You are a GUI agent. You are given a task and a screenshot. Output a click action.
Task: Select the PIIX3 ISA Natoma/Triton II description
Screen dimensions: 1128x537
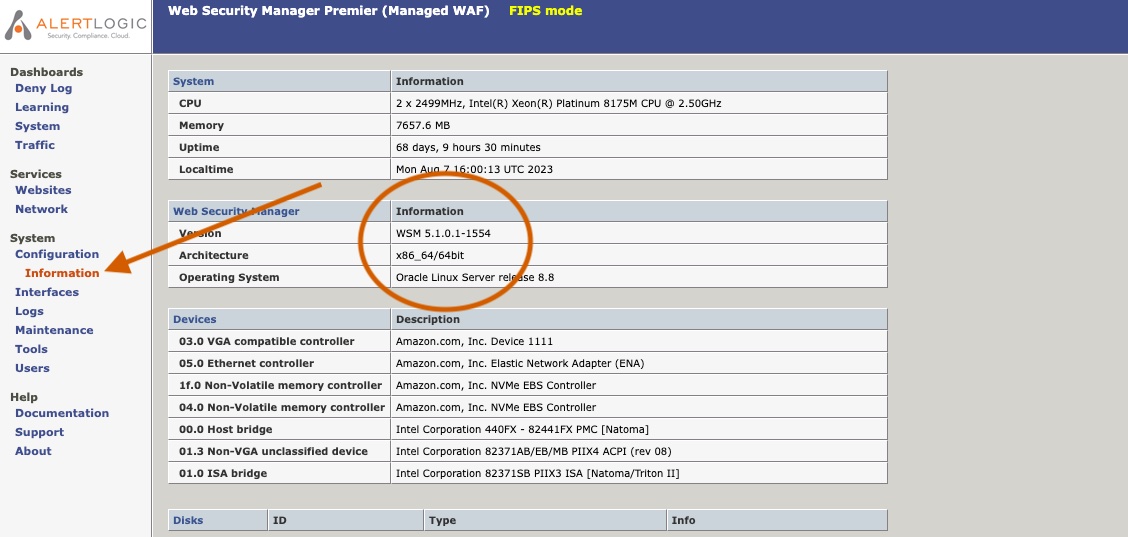[537, 473]
